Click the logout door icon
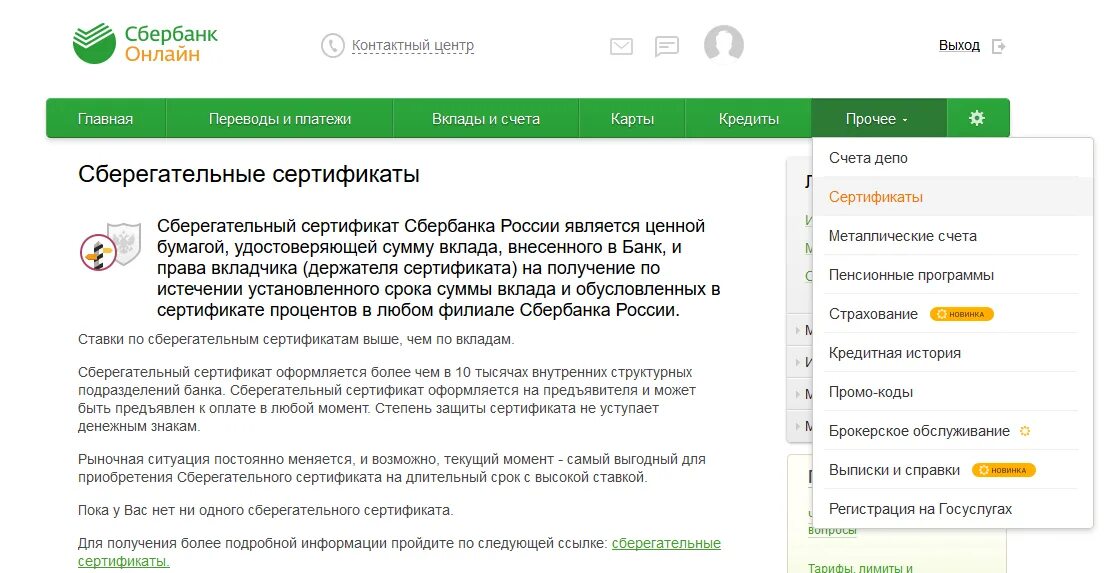This screenshot has height=573, width=1106. 998,47
